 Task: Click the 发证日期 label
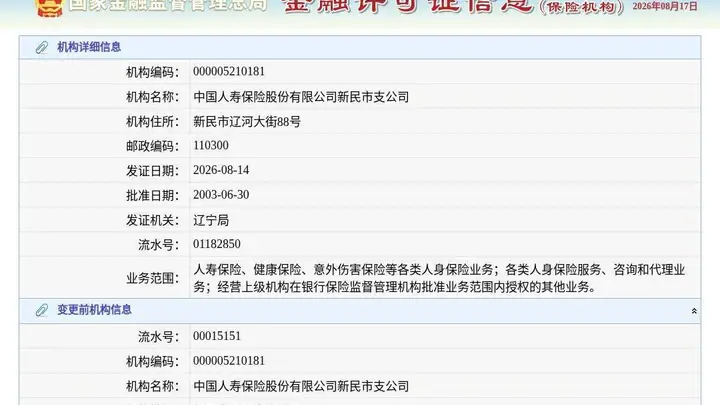152,171
